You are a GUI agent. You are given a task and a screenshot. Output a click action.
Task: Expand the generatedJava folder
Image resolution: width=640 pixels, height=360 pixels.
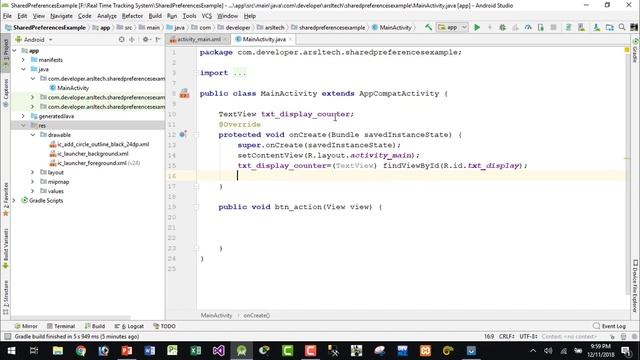click(x=23, y=116)
